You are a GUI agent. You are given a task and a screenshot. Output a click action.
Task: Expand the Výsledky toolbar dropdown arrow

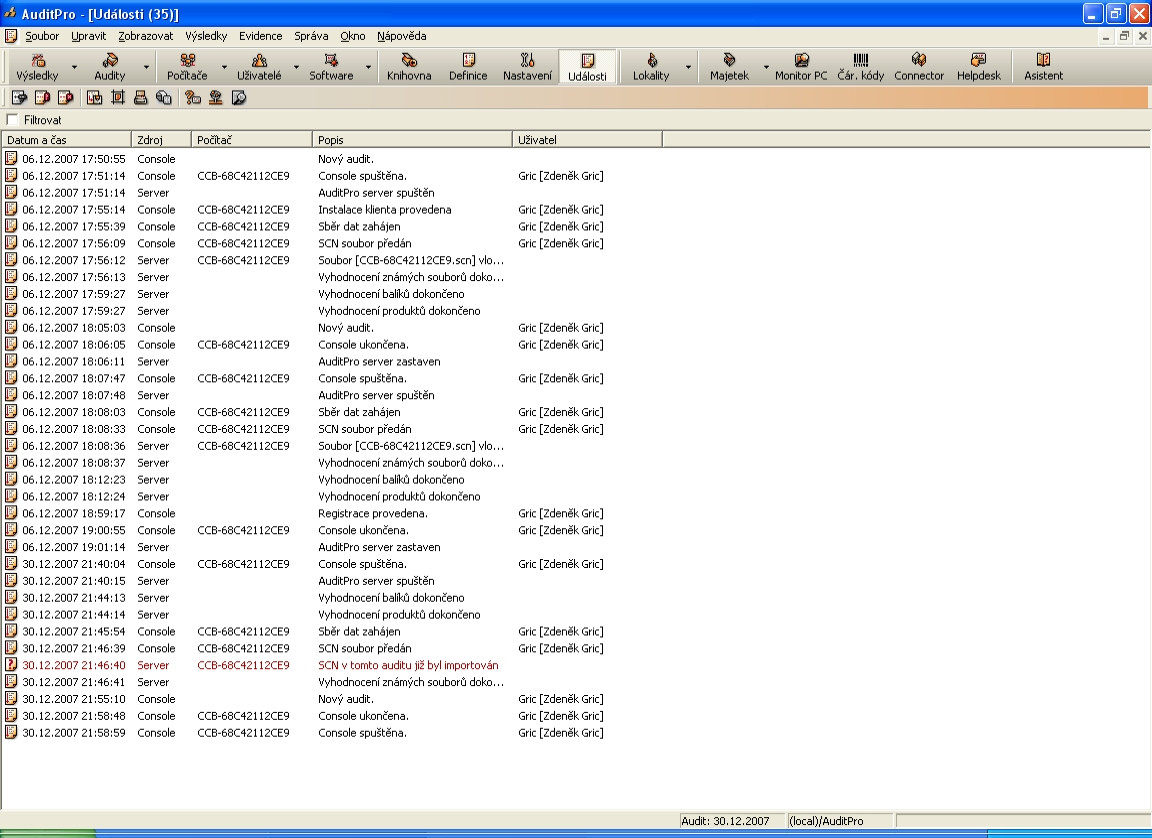point(73,67)
